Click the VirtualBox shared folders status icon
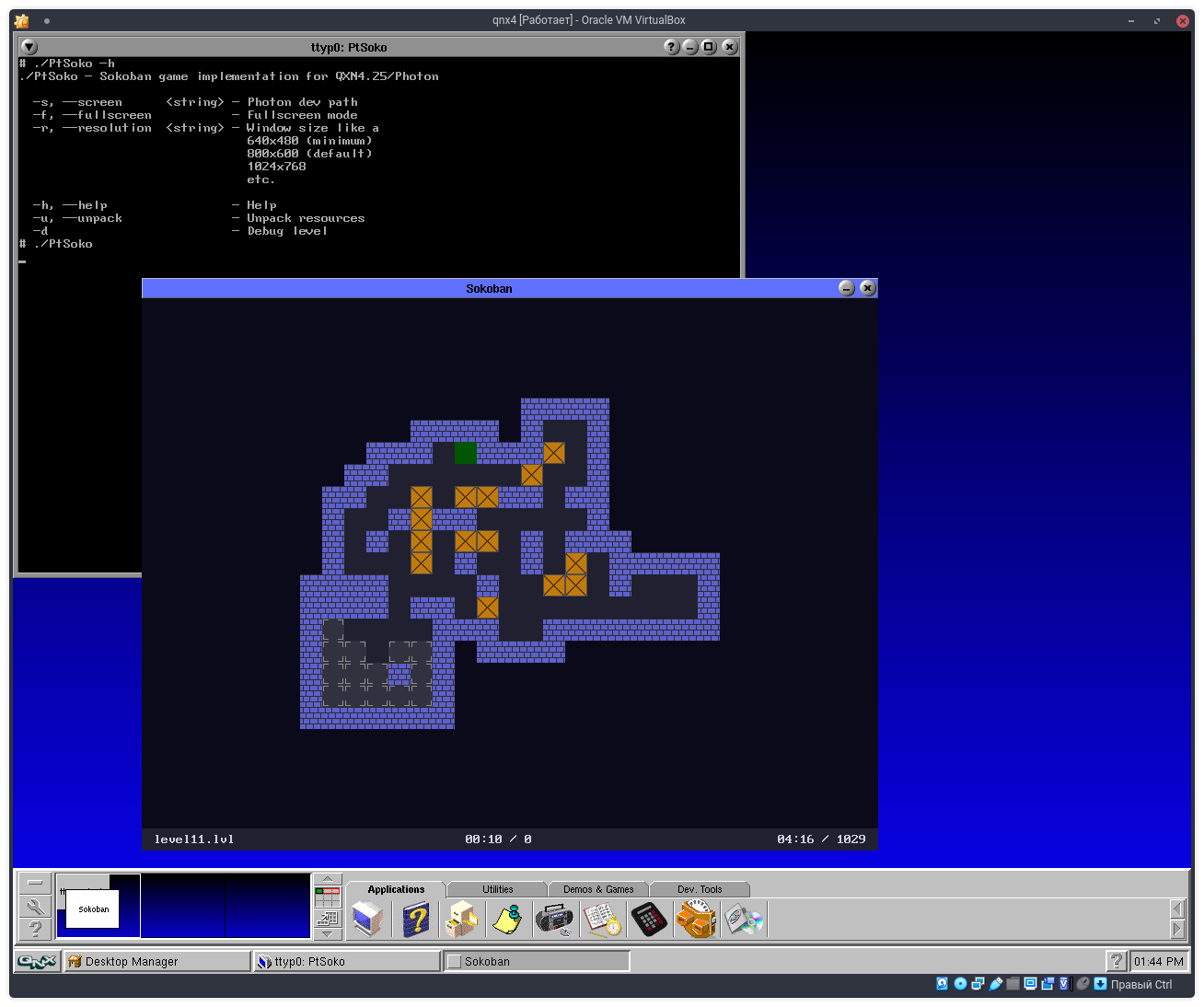Viewport: 1204px width, 1007px height. [1013, 984]
